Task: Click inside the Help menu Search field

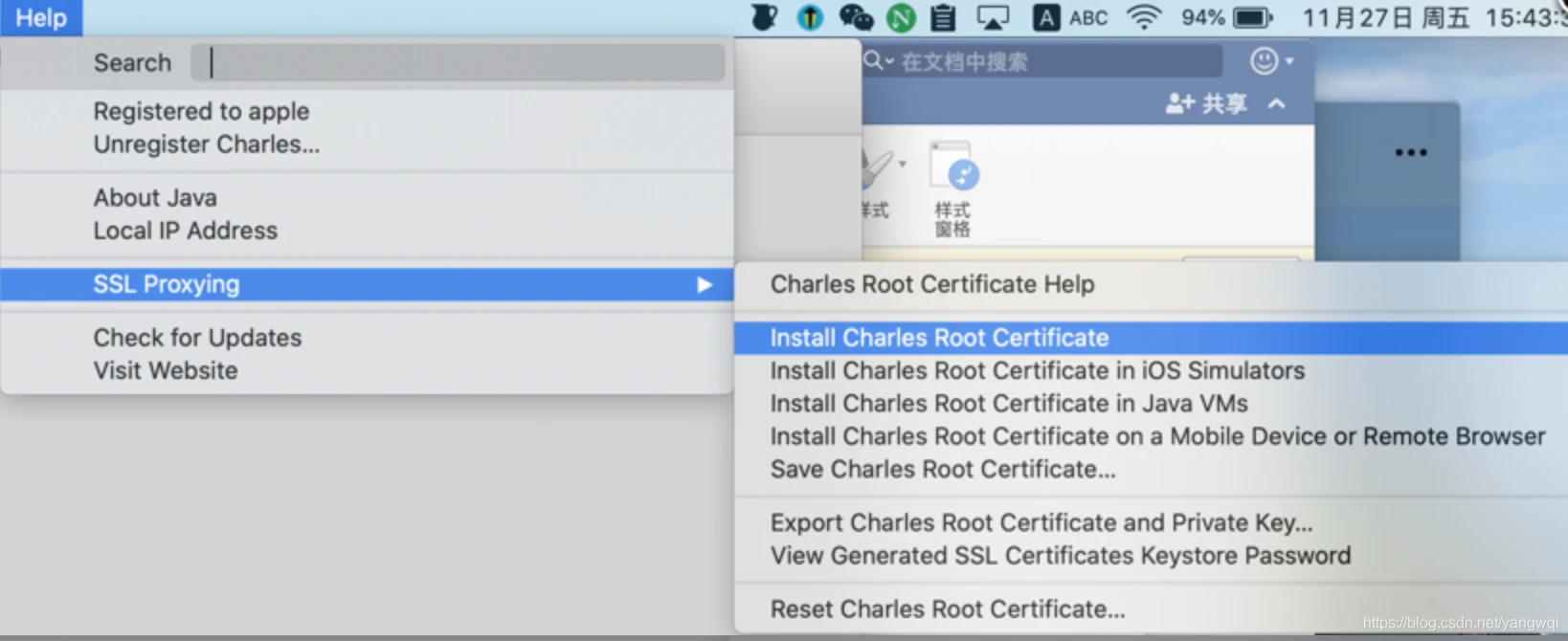Action: click(x=458, y=62)
